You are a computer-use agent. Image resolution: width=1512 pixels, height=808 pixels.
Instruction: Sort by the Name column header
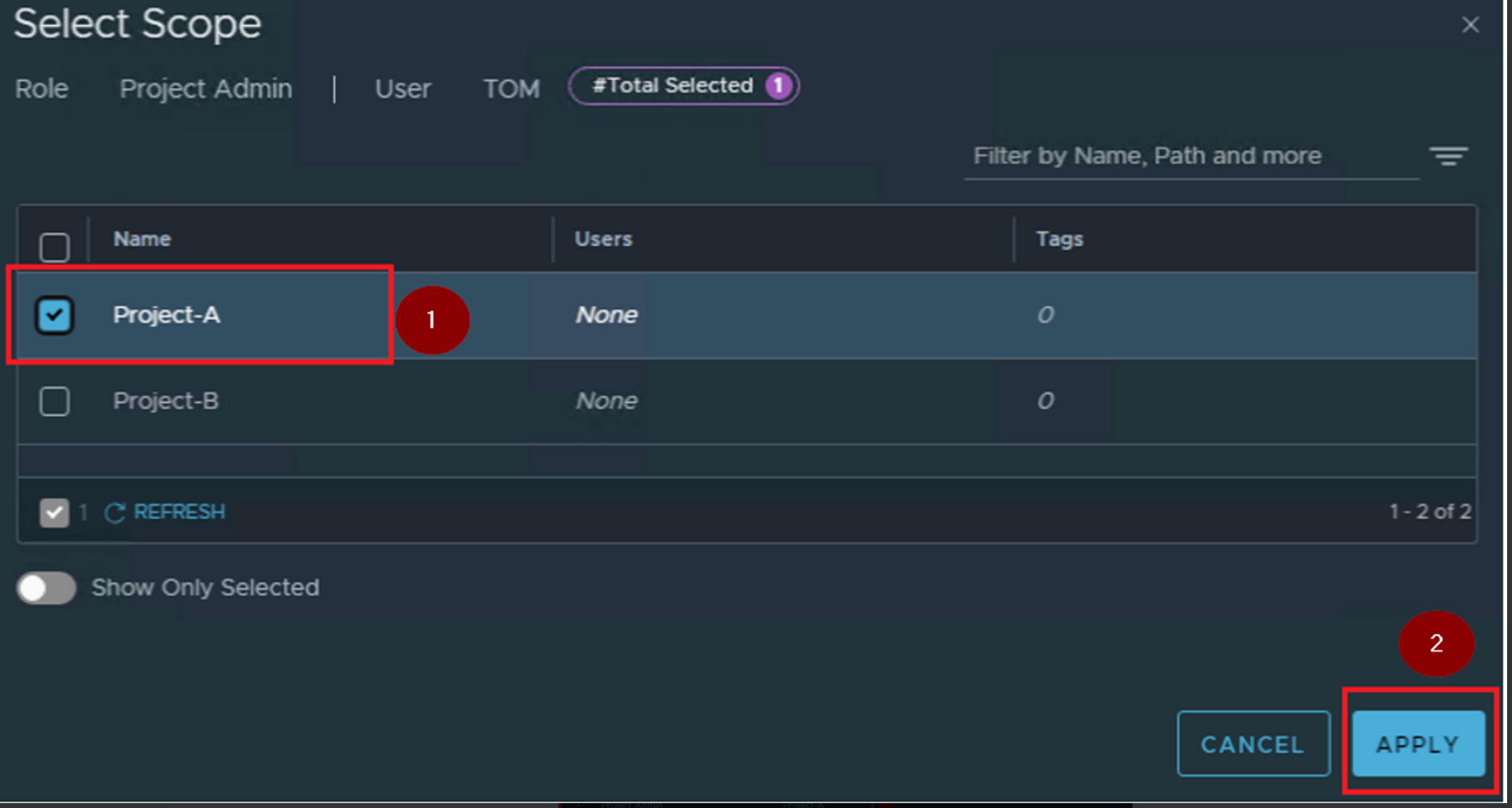tap(142, 239)
